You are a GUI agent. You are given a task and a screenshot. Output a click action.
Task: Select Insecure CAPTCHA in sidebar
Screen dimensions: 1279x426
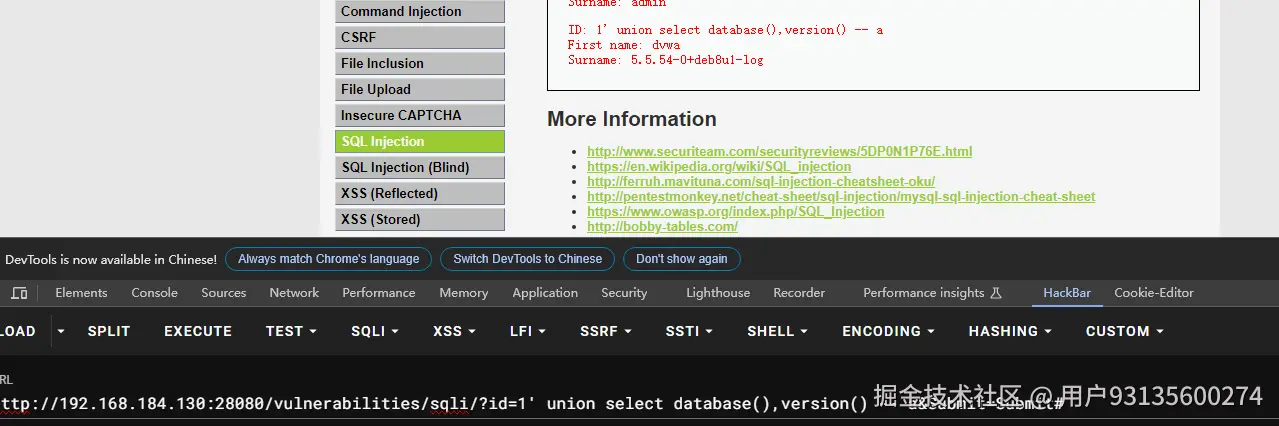(x=420, y=115)
